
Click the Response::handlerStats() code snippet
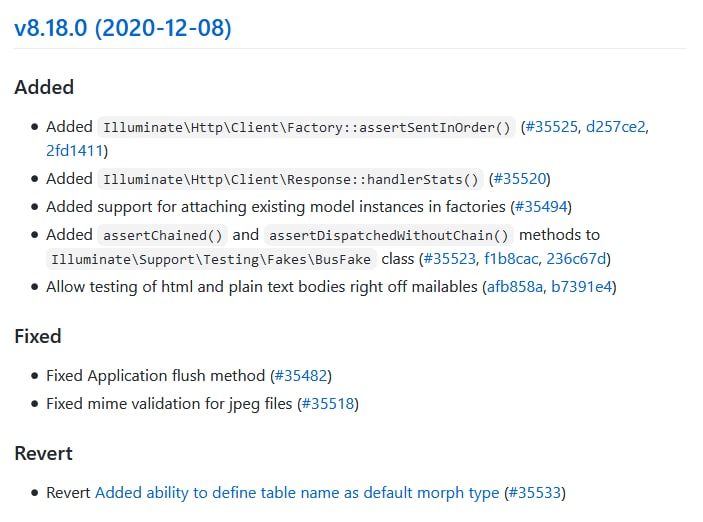click(x=291, y=179)
